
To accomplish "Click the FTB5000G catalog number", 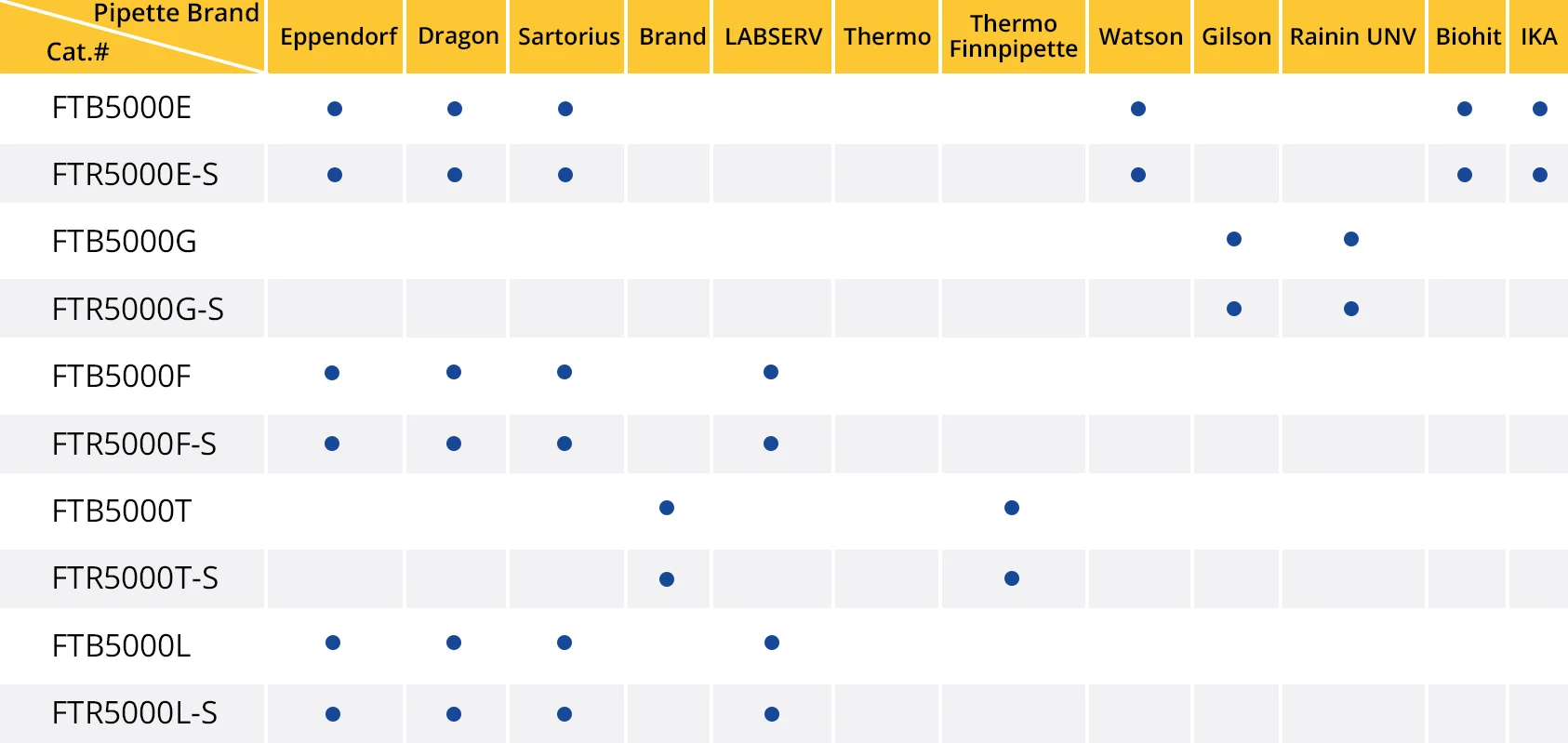I will pyautogui.click(x=125, y=242).
